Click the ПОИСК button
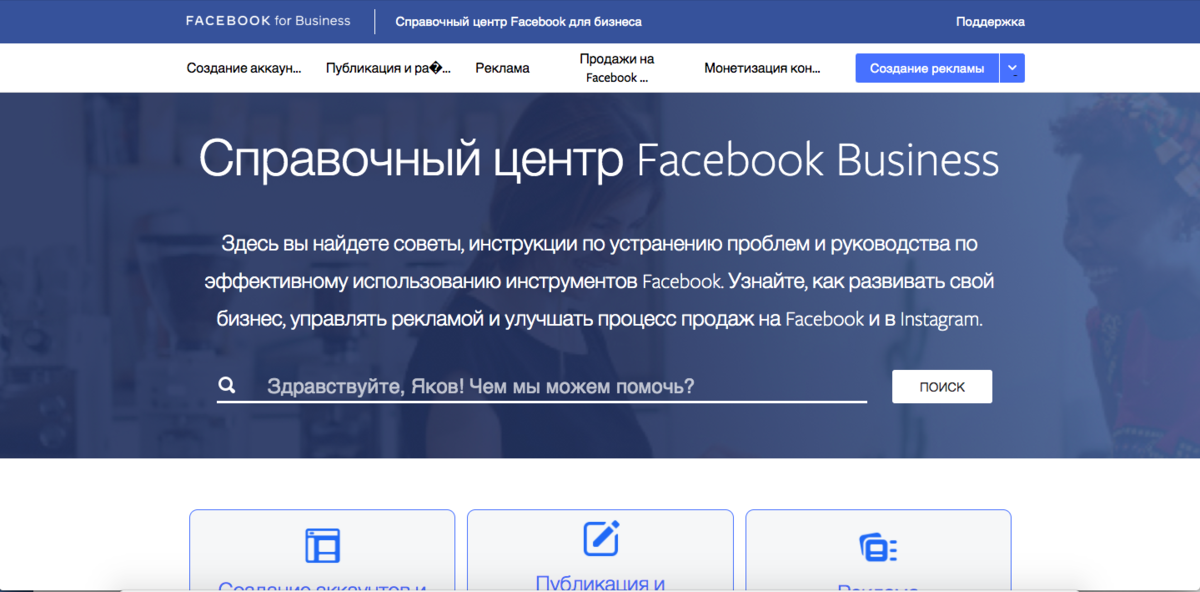The width and height of the screenshot is (1200, 592). coord(942,387)
